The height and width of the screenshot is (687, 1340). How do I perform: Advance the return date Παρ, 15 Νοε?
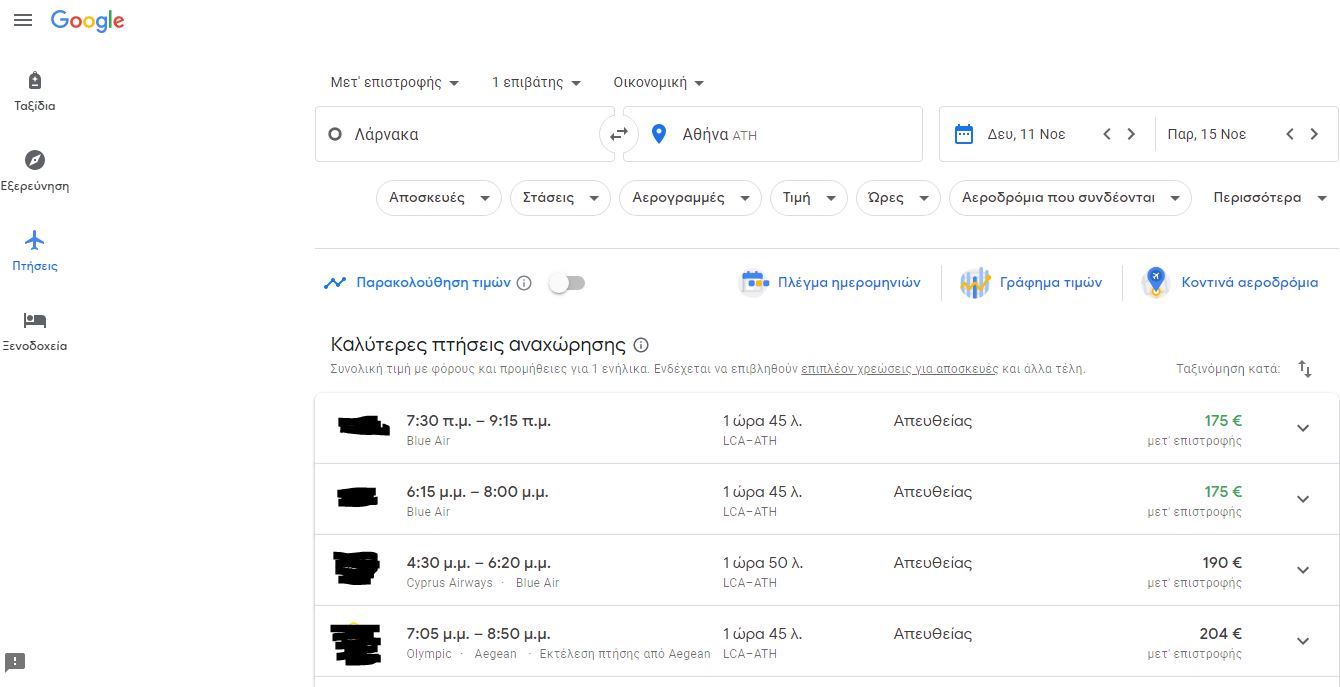pos(1314,134)
